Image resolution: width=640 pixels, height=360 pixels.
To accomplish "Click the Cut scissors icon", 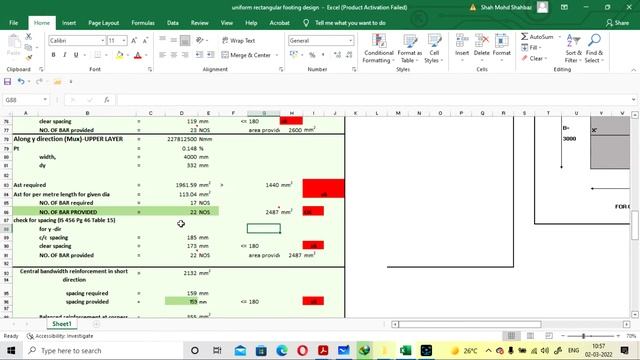I will pyautogui.click(x=29, y=37).
